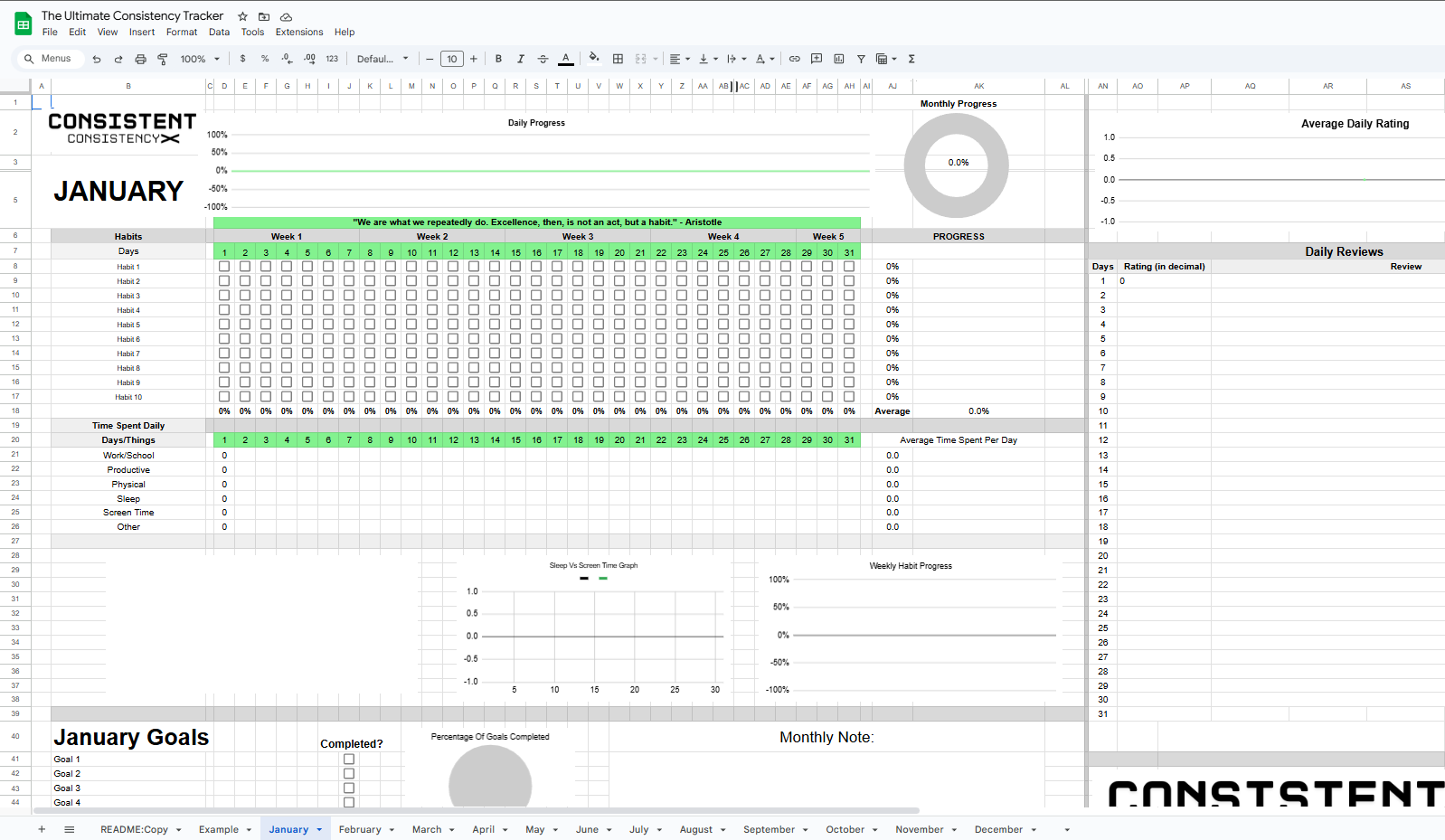Open the zoom level dropdown
Screen dimensions: 1445x840
200,59
